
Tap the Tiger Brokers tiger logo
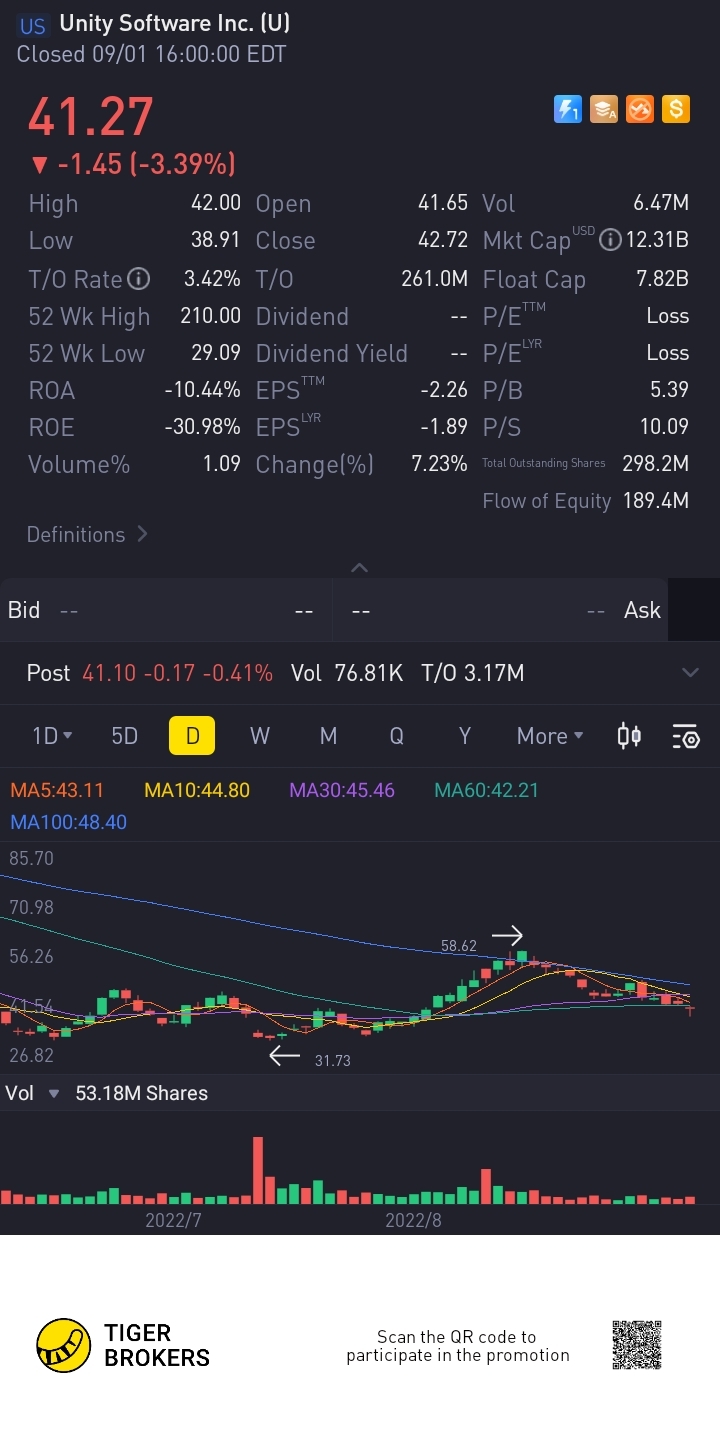(x=63, y=1345)
